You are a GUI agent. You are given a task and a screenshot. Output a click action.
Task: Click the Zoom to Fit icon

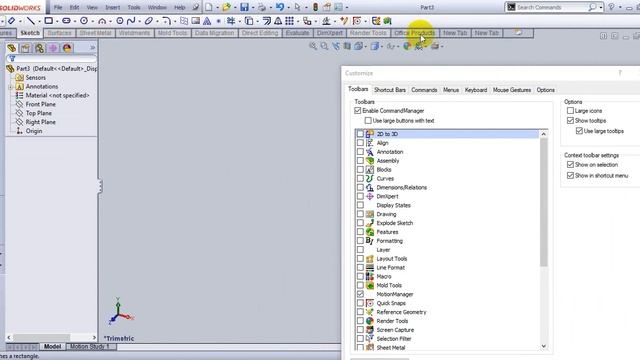pos(313,46)
